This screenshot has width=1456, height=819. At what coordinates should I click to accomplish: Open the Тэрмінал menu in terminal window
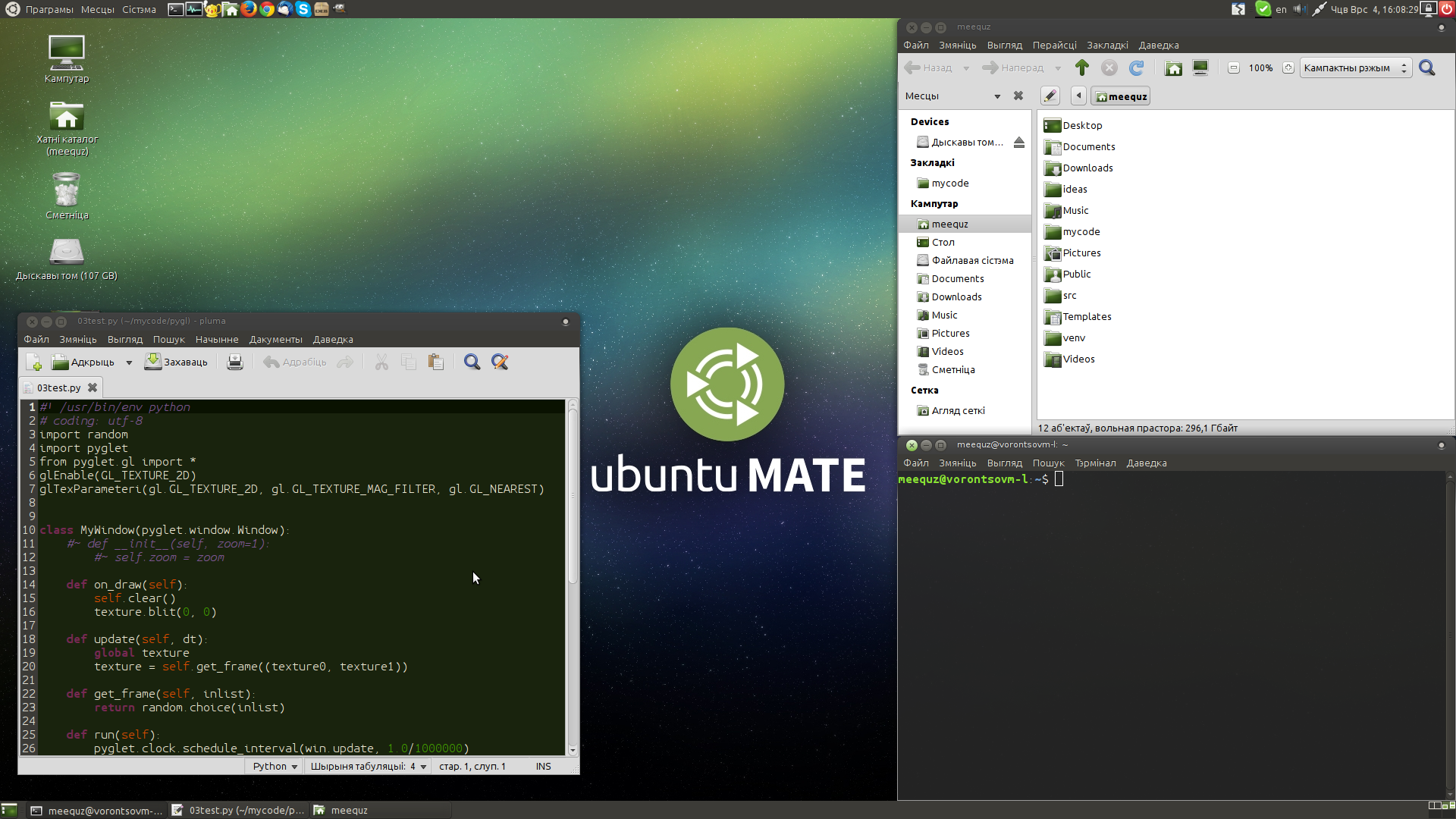[x=1095, y=463]
